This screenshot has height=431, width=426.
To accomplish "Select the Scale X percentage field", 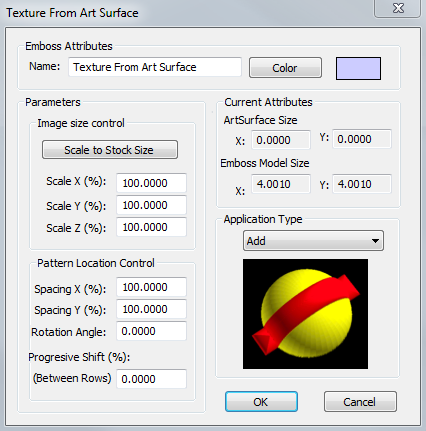I will coord(151,183).
